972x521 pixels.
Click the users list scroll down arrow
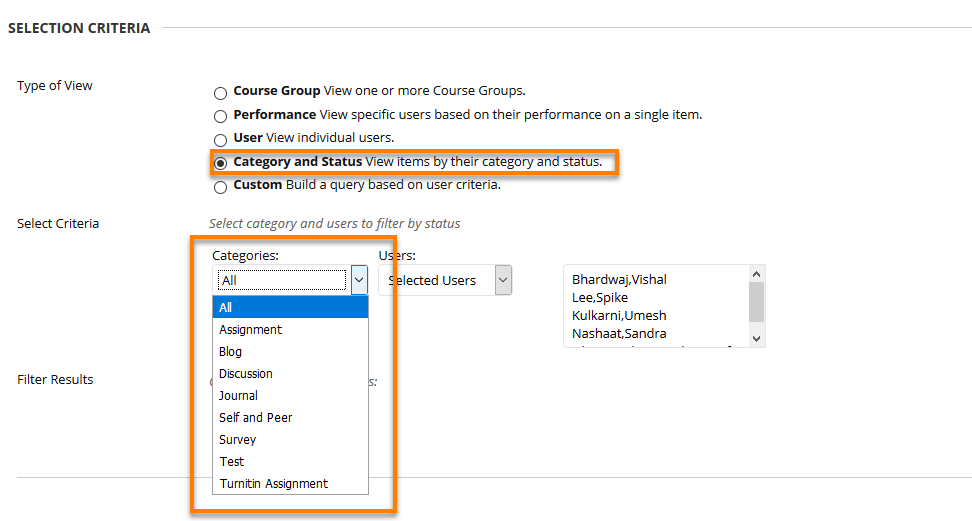(756, 339)
